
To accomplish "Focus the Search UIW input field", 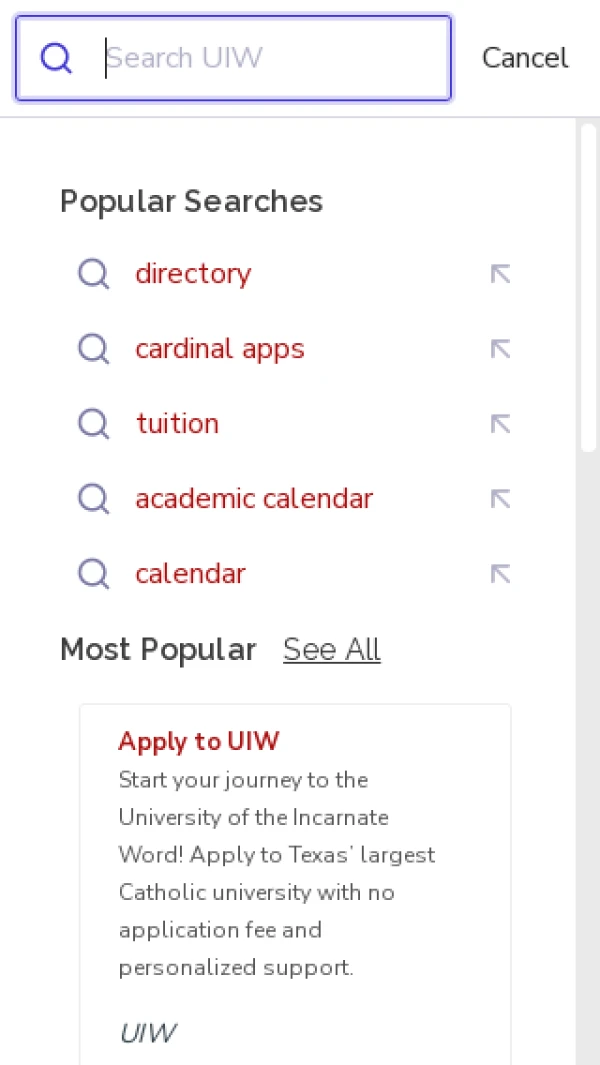I will click(x=270, y=58).
